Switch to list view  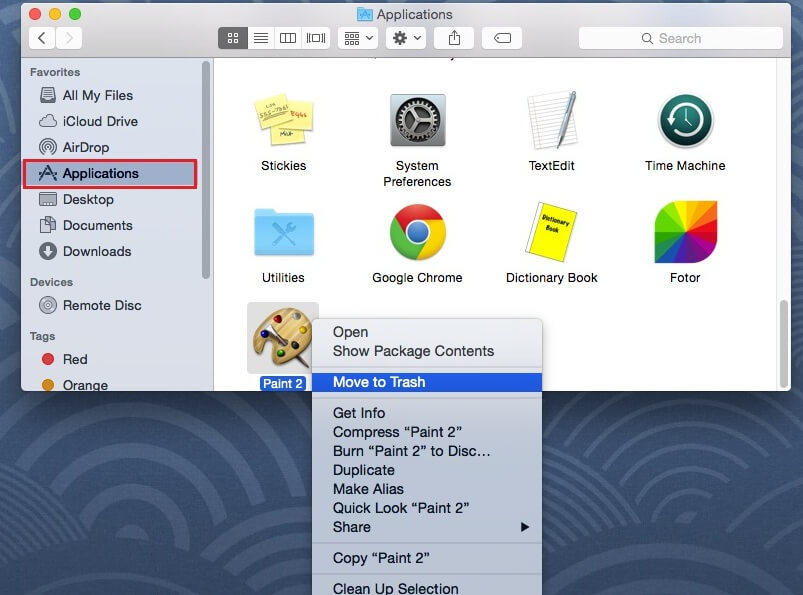tap(260, 38)
